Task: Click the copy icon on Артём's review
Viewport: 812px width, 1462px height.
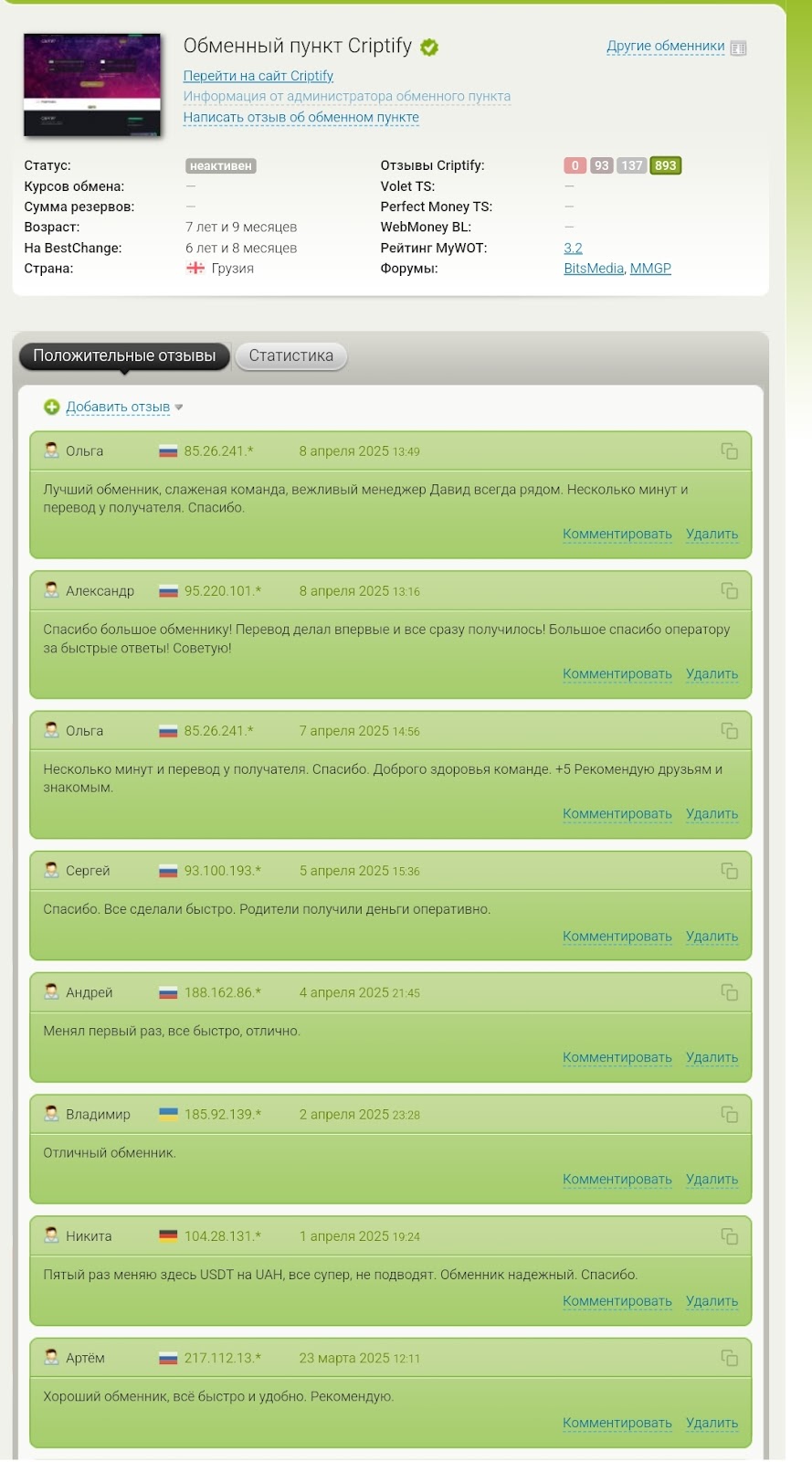Action: [x=729, y=1358]
